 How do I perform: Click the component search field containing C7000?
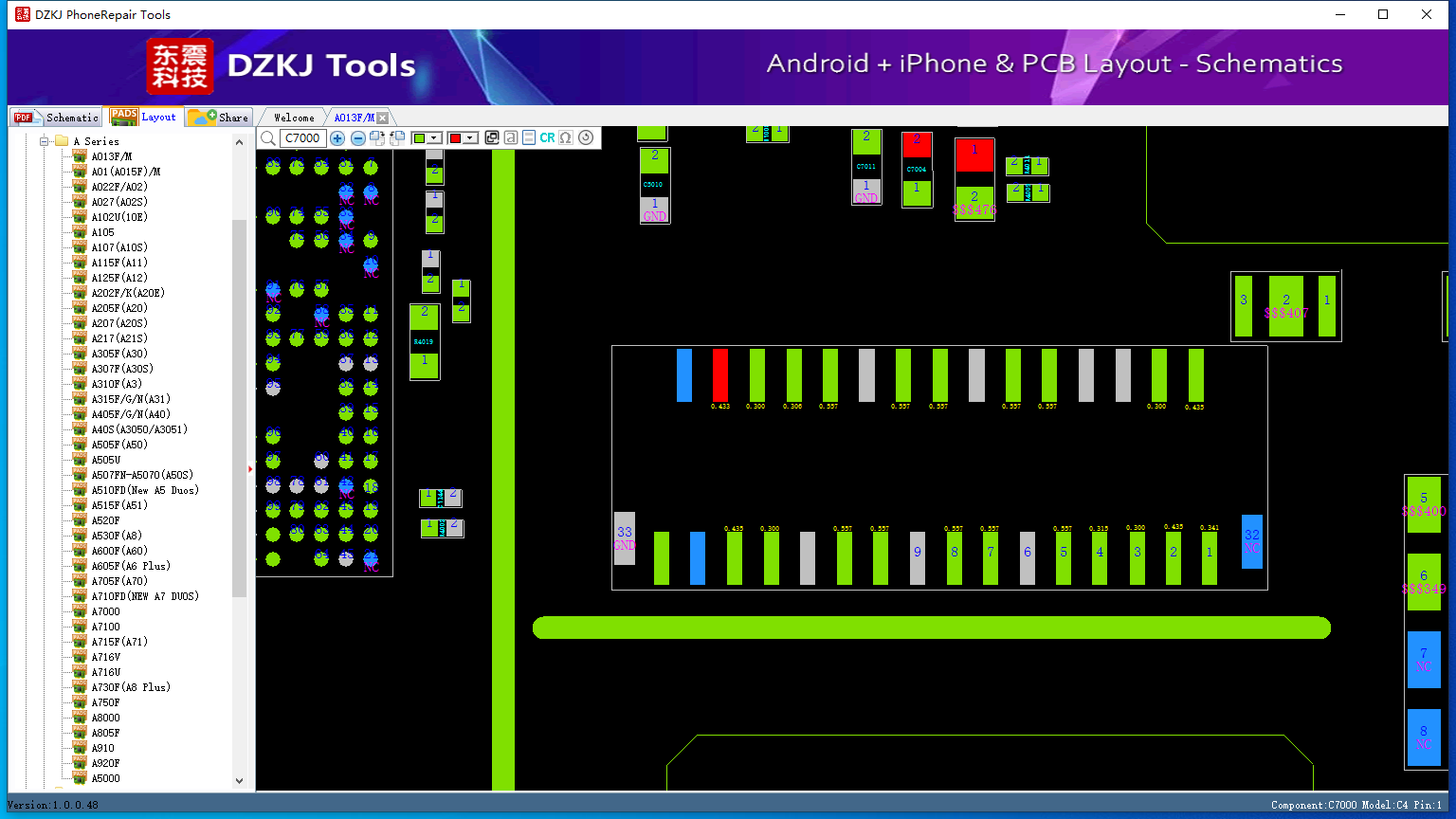pyautogui.click(x=303, y=138)
